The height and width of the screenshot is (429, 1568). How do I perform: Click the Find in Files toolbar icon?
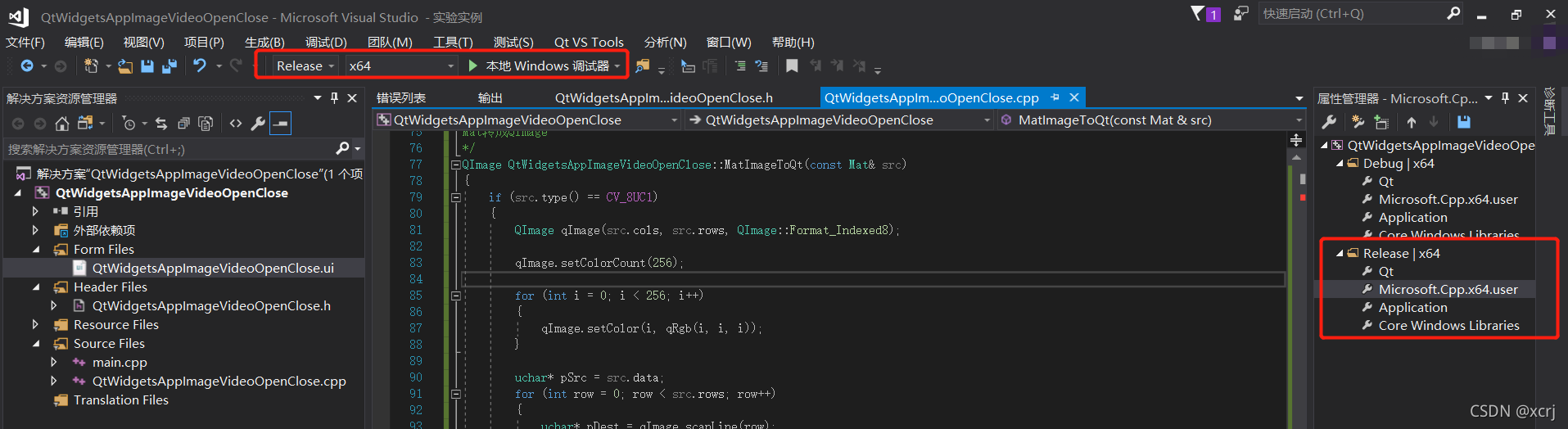coord(642,65)
